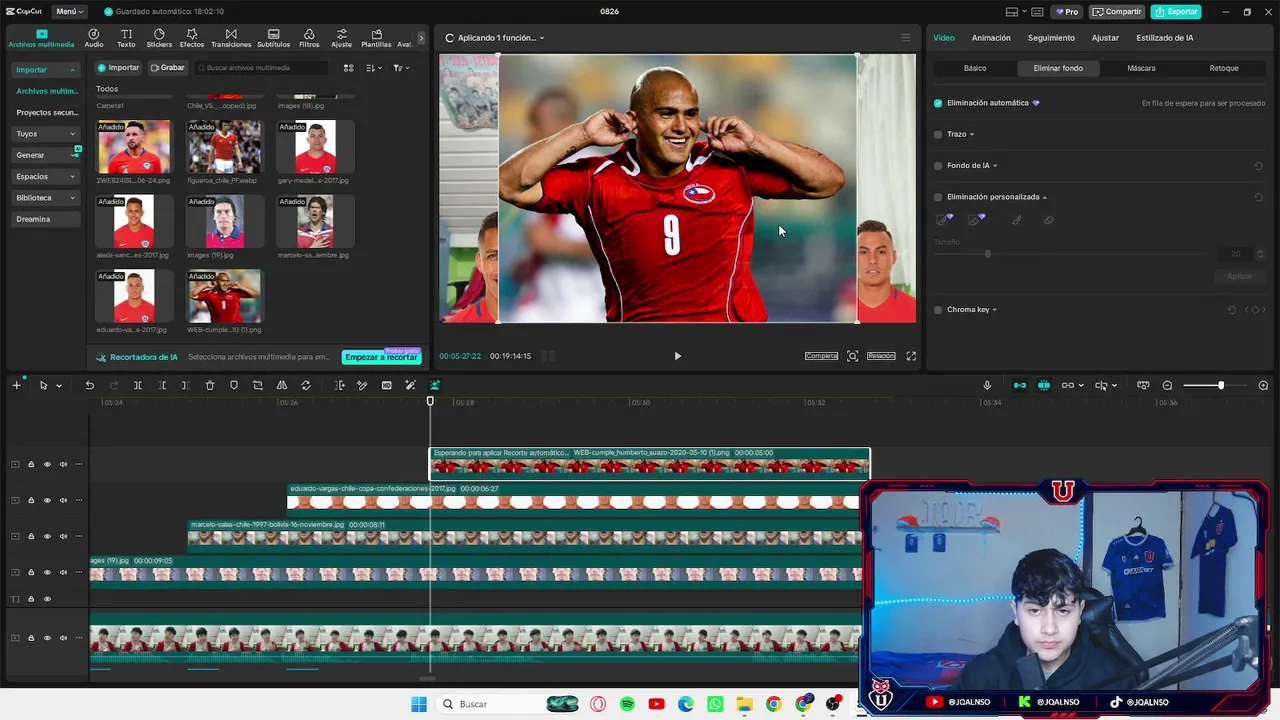Open the Stickers panel
The height and width of the screenshot is (720, 1280).
click(x=159, y=38)
